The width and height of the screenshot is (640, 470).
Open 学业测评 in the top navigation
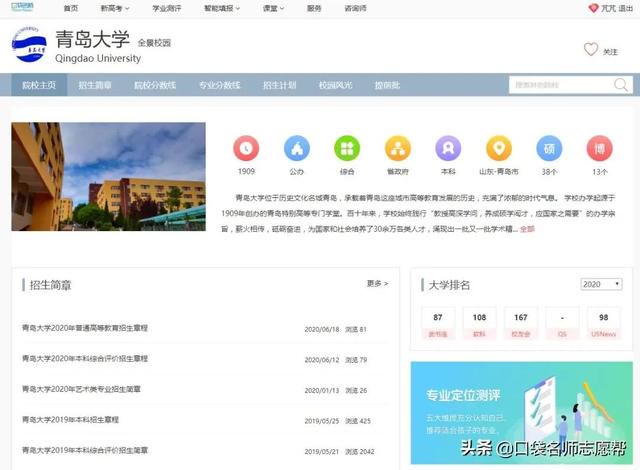167,8
